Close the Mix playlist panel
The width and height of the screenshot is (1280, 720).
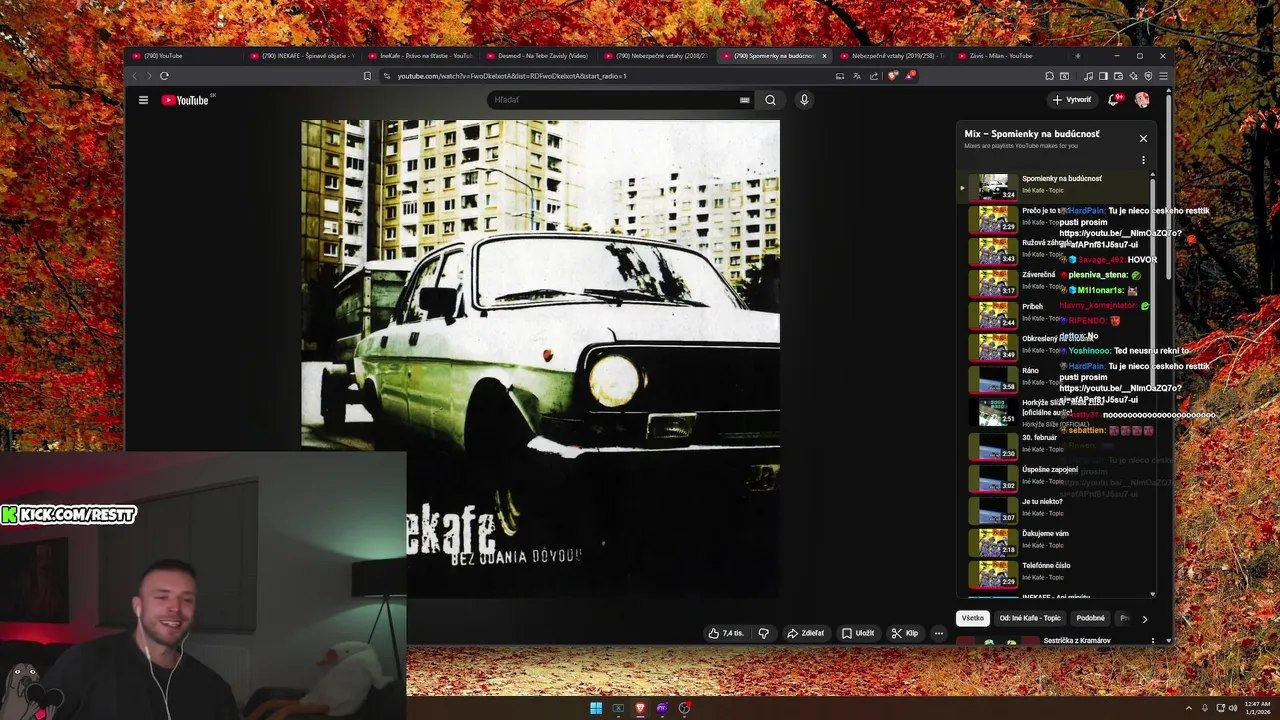click(x=1143, y=138)
